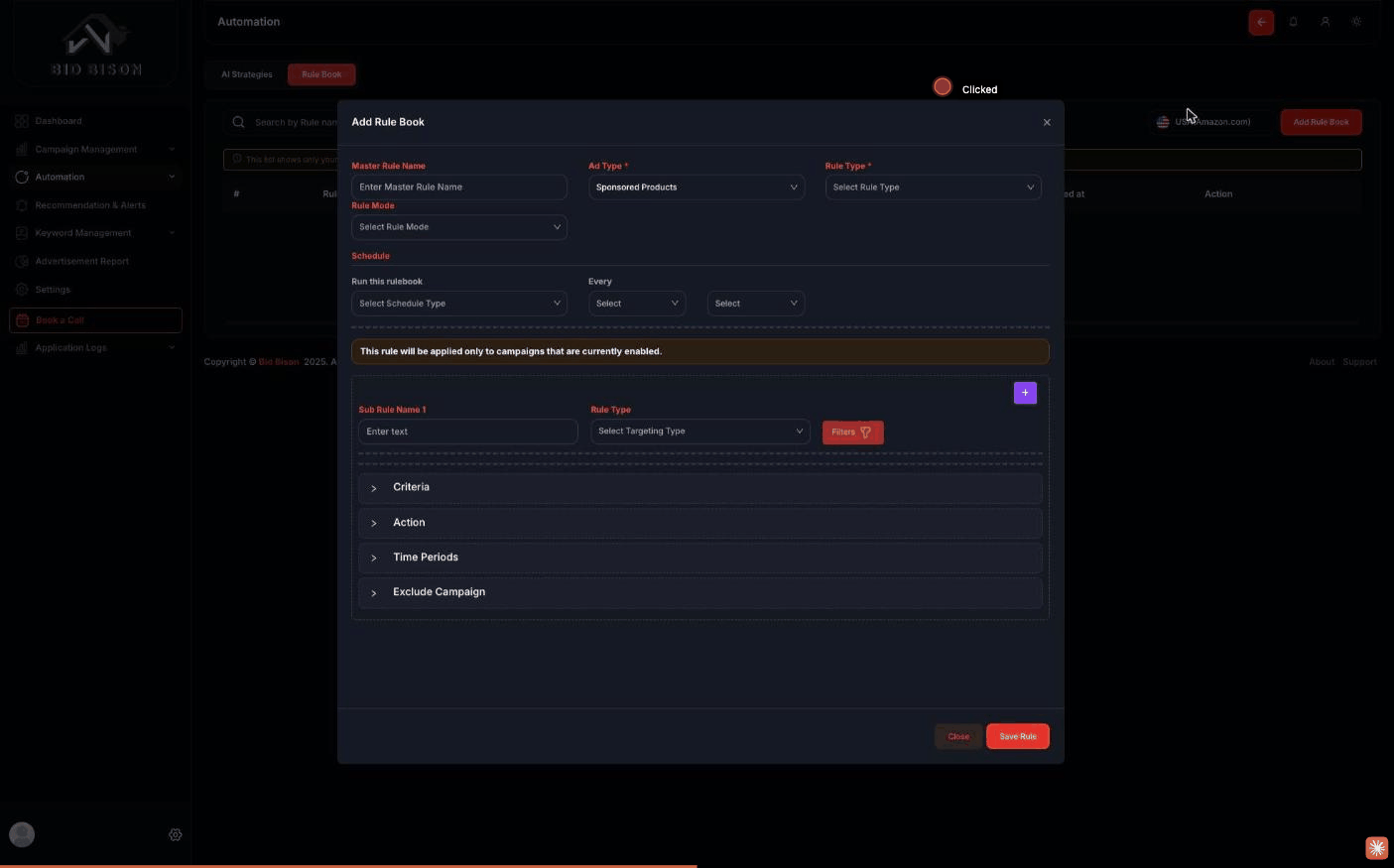Click the Save Rule button
This screenshot has height=868, width=1394.
tap(1018, 736)
